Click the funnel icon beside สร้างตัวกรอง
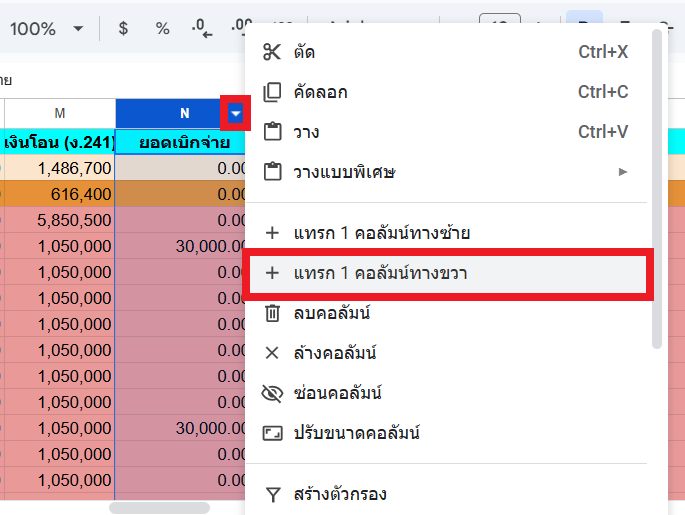This screenshot has width=685, height=515. 273,495
